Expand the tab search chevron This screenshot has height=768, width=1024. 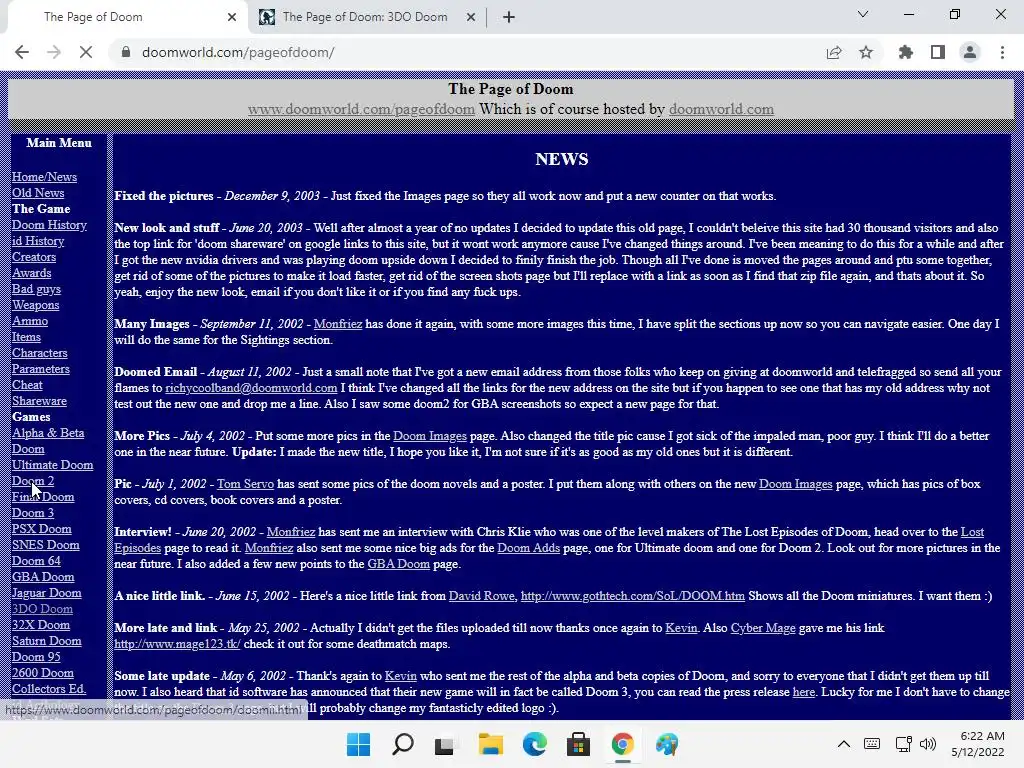pyautogui.click(x=863, y=14)
